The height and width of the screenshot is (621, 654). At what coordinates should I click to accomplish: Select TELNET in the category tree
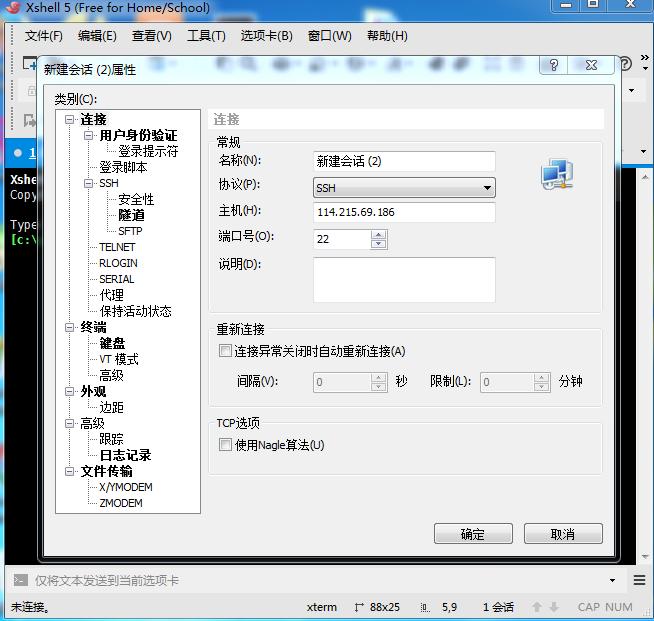[x=117, y=247]
